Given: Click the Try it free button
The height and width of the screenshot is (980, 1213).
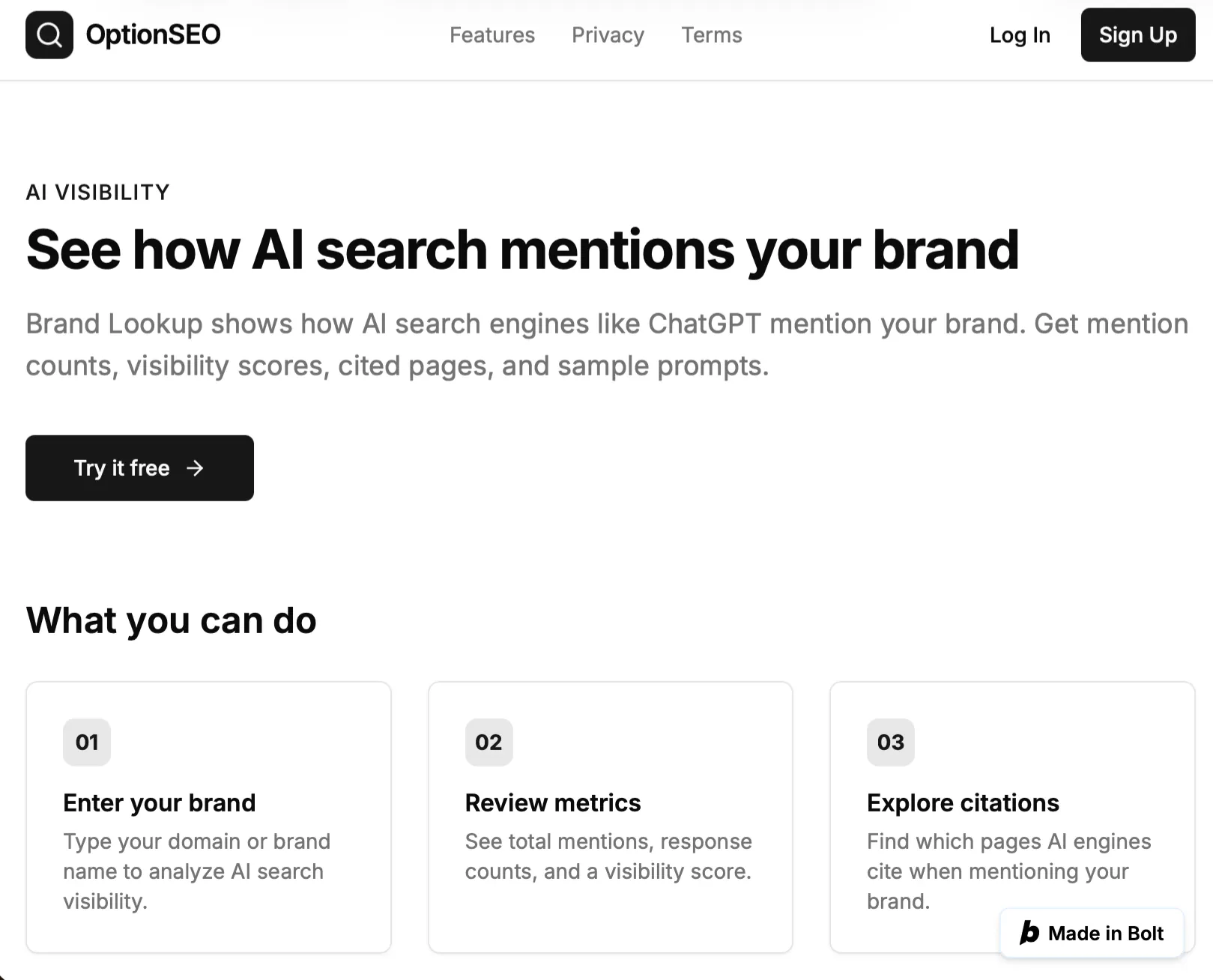Looking at the screenshot, I should point(139,468).
